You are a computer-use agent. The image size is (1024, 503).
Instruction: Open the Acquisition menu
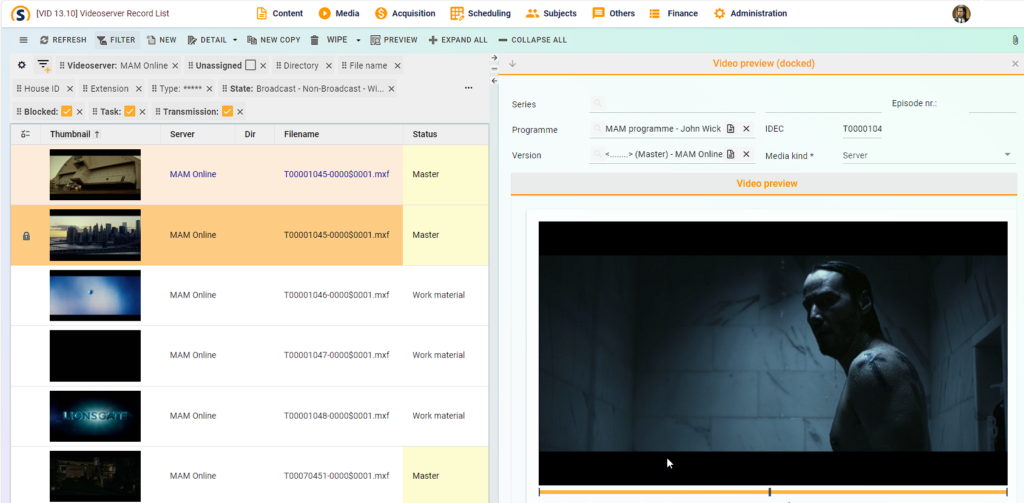click(405, 13)
